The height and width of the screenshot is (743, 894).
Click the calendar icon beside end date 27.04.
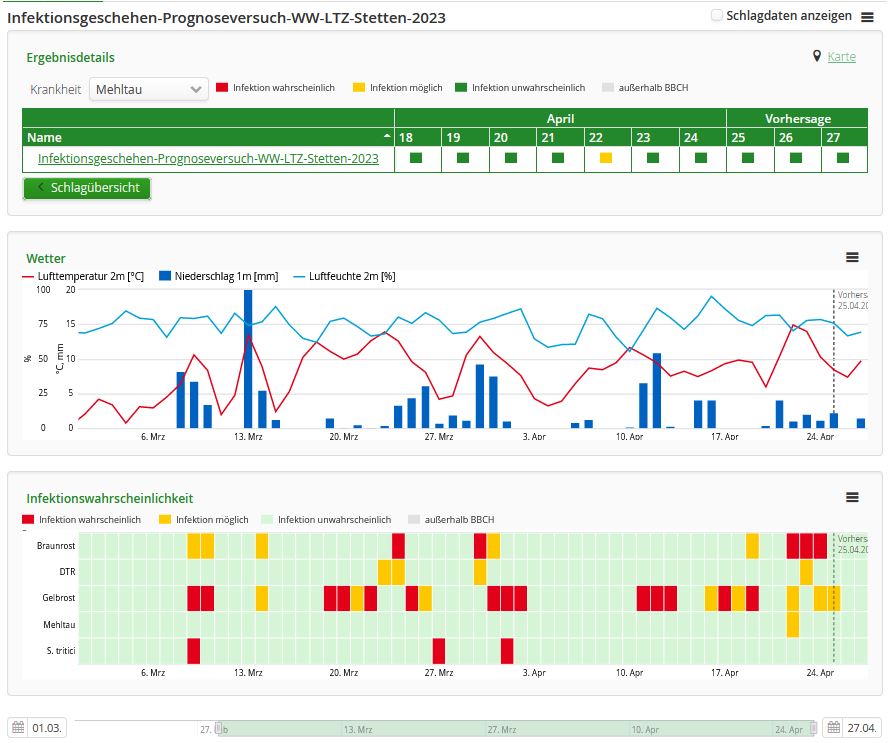pyautogui.click(x=832, y=728)
